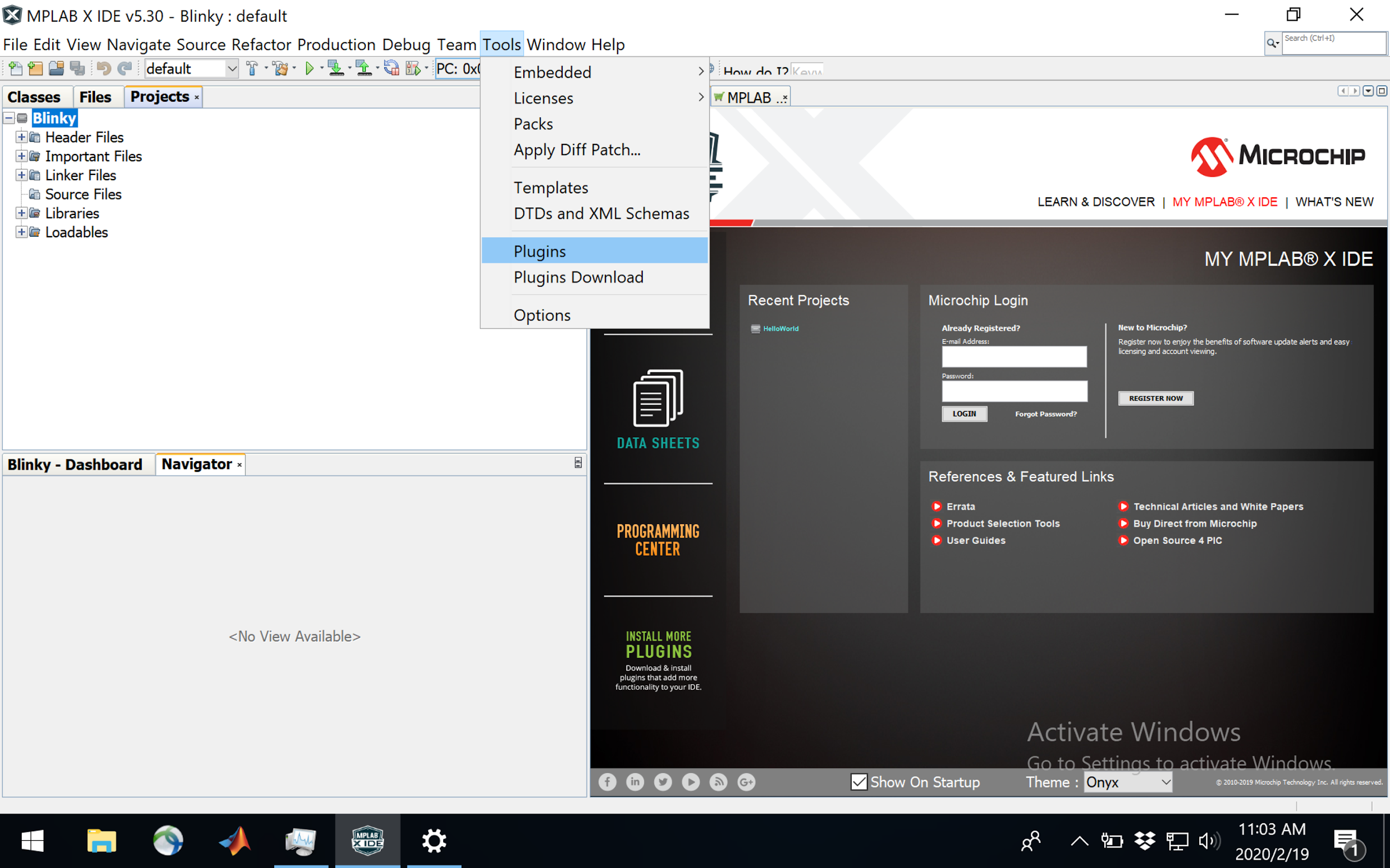Click the Hold in Reset icon
This screenshot has width=1390, height=868.
(x=392, y=69)
